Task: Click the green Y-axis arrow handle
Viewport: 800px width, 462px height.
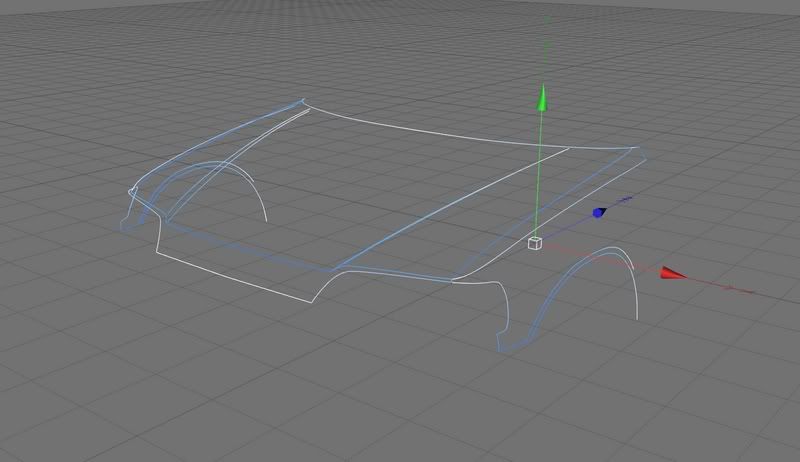Action: [542, 98]
